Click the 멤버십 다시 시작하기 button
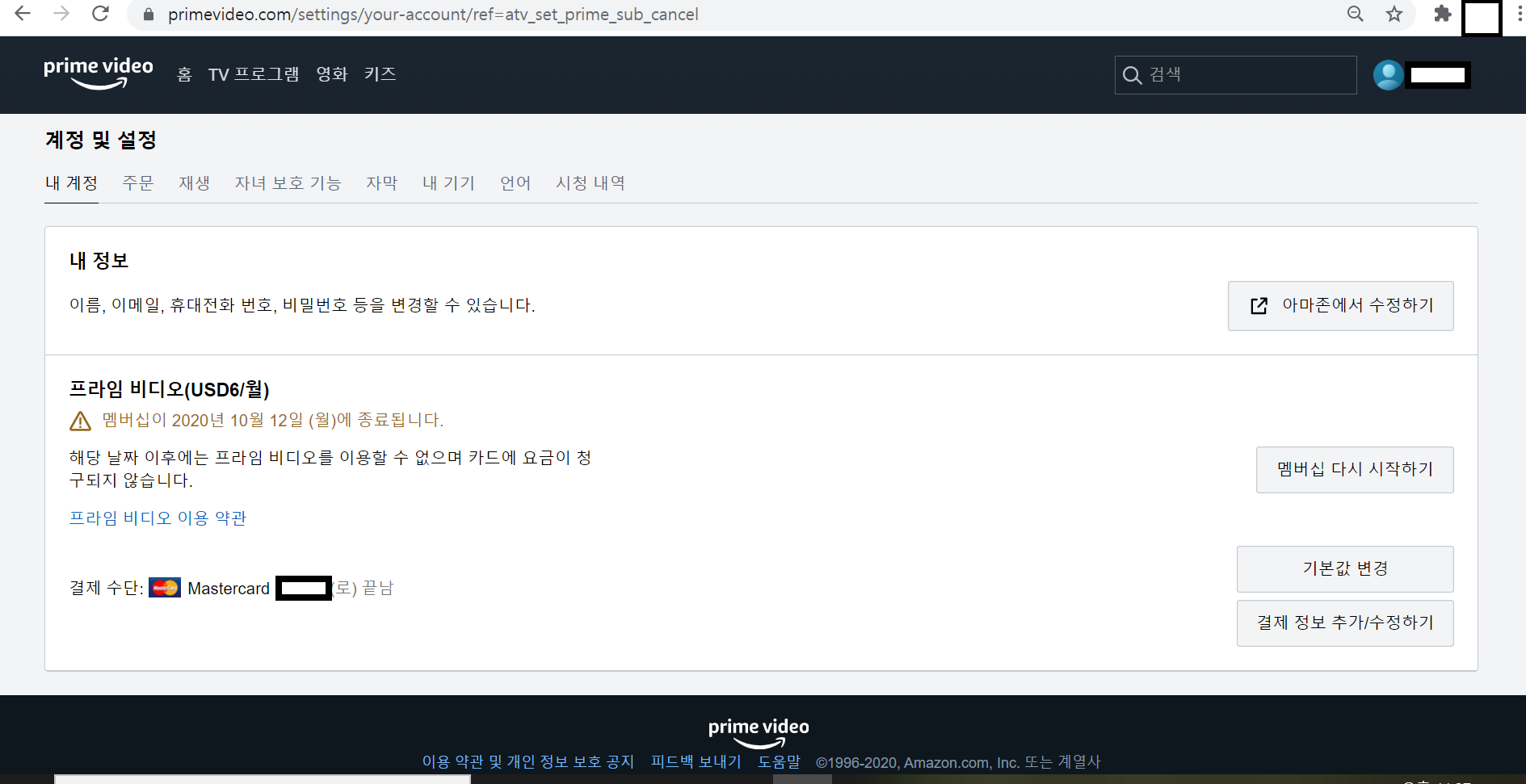This screenshot has width=1526, height=784. tap(1355, 470)
